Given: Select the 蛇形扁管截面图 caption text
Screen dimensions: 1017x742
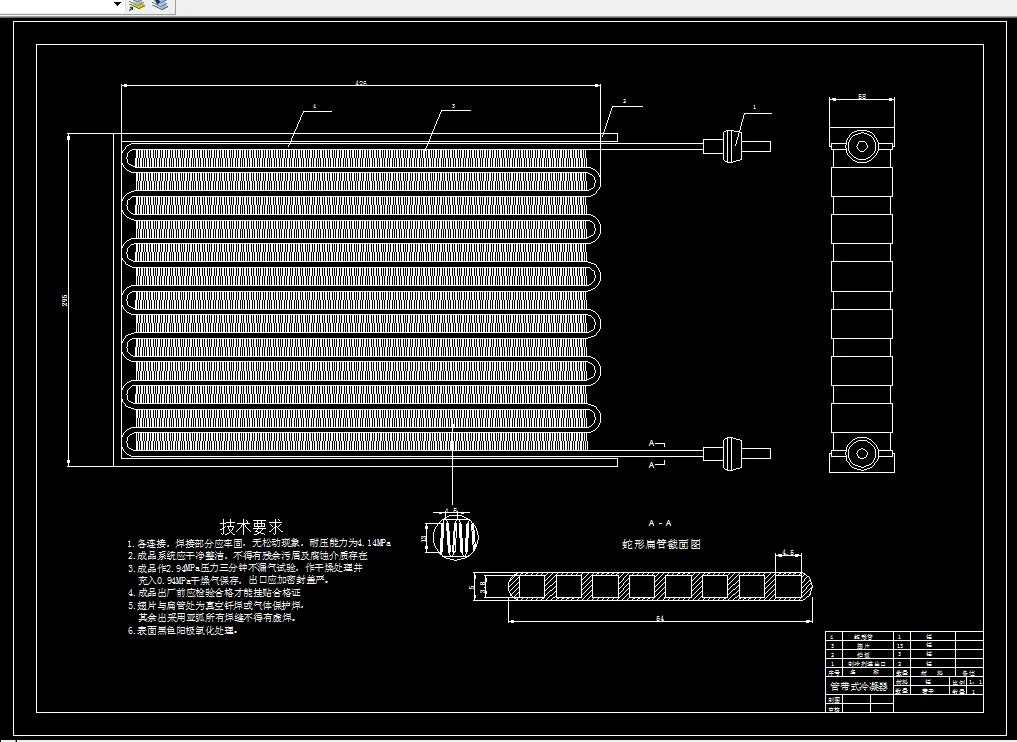Looking at the screenshot, I should click(x=661, y=544).
